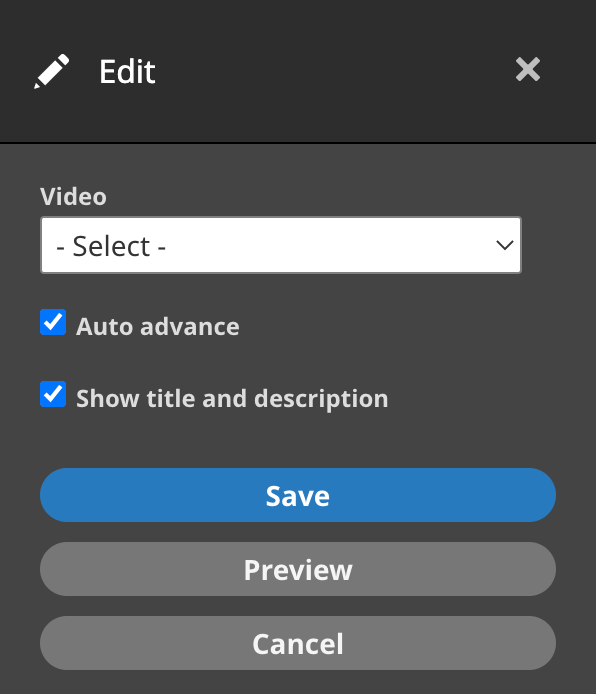Viewport: 596px width, 694px height.
Task: Select the blue Save button
Action: 298,495
